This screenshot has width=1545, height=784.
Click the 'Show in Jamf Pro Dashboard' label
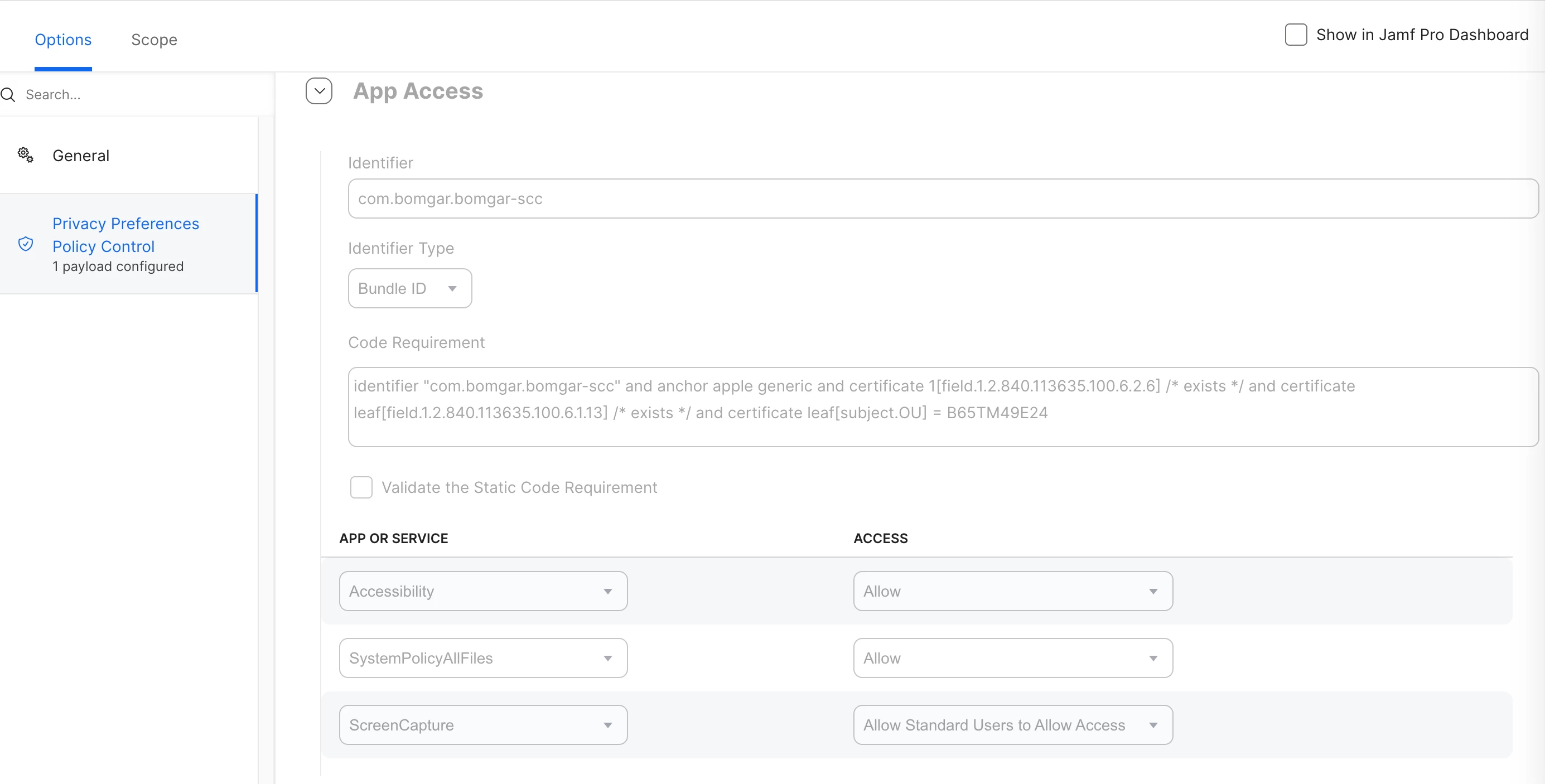tap(1422, 35)
